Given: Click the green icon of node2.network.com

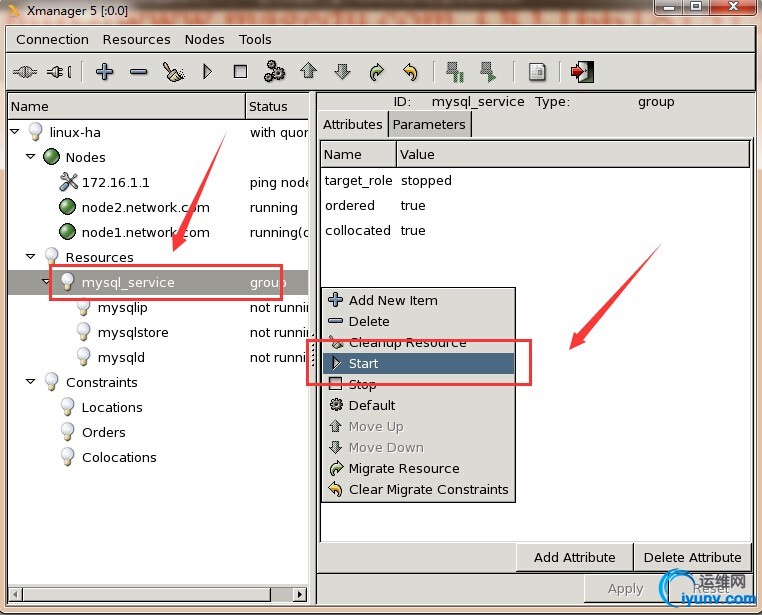Looking at the screenshot, I should [67, 207].
